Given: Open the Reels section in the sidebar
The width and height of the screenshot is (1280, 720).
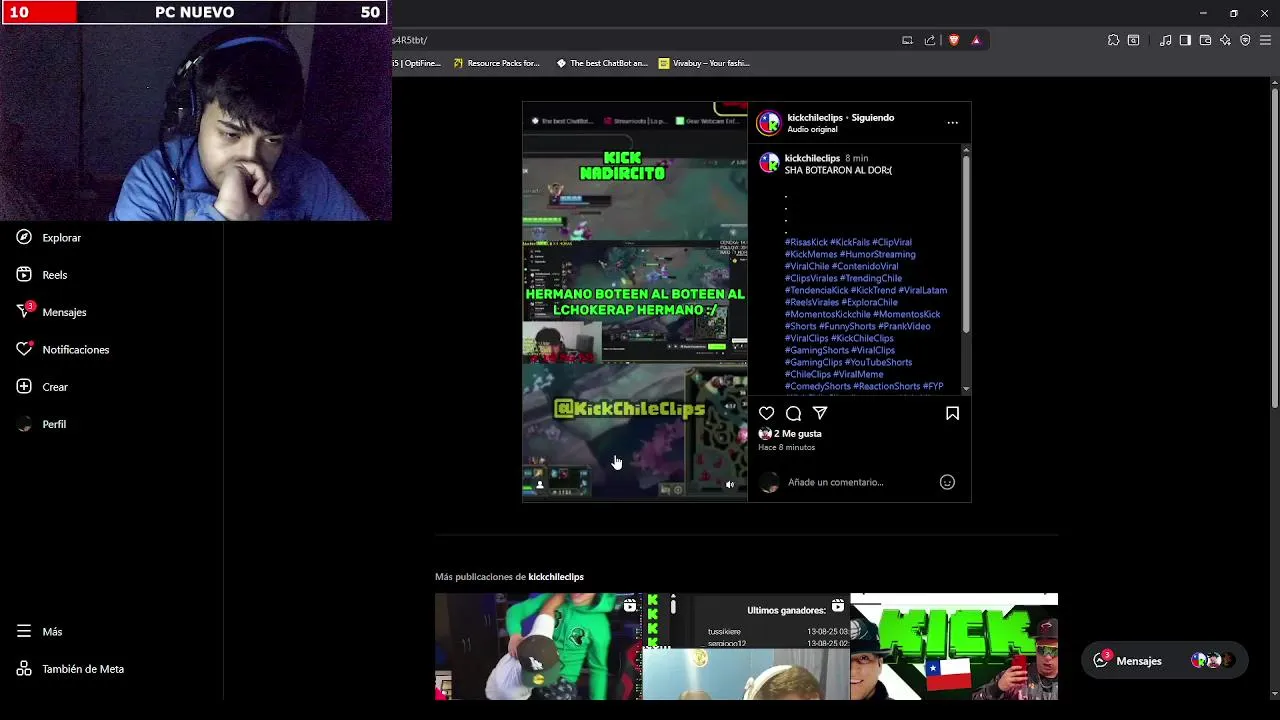Looking at the screenshot, I should (41, 275).
